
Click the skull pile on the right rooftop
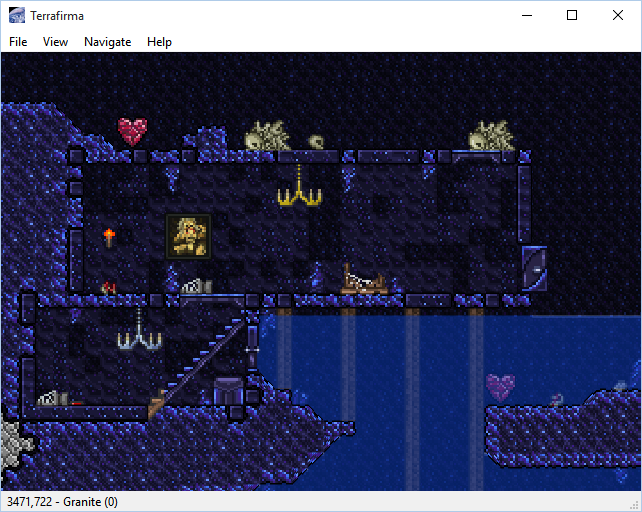(x=491, y=135)
